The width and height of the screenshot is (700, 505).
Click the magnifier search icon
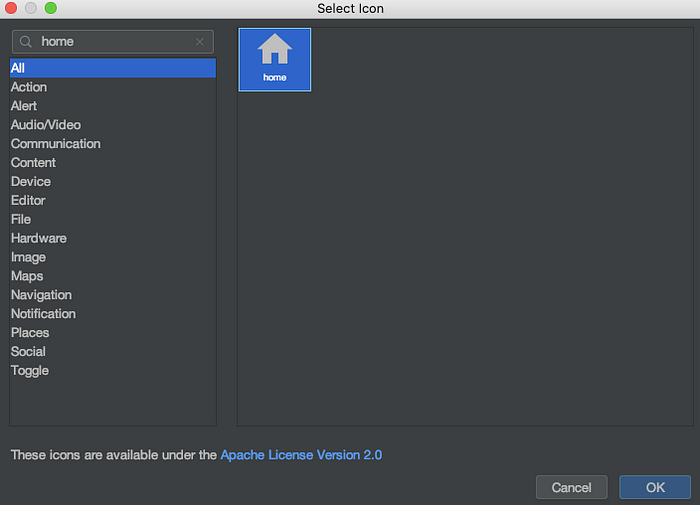pos(26,42)
